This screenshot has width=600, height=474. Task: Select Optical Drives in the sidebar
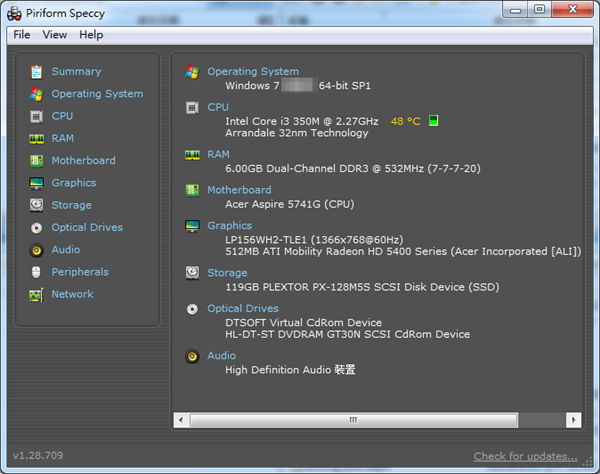[87, 228]
